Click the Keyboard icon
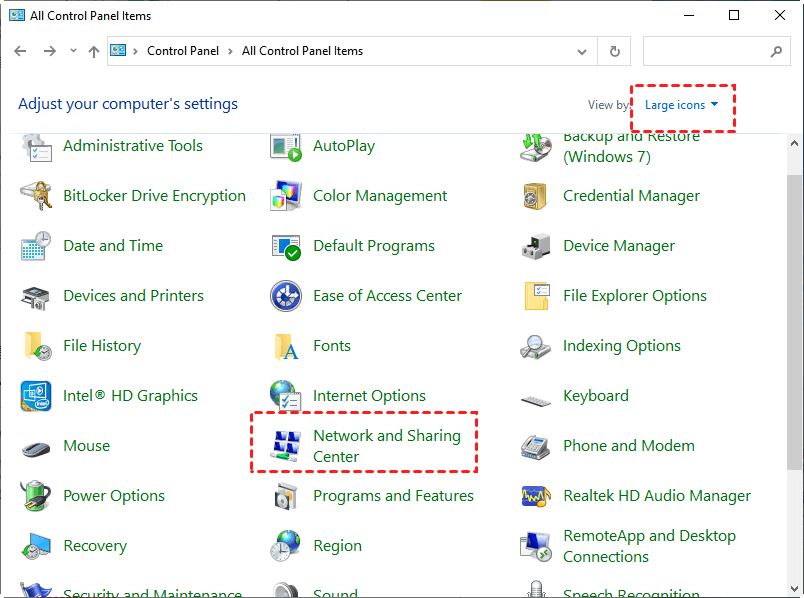Viewport: 804px width, 598px height. pyautogui.click(x=536, y=401)
